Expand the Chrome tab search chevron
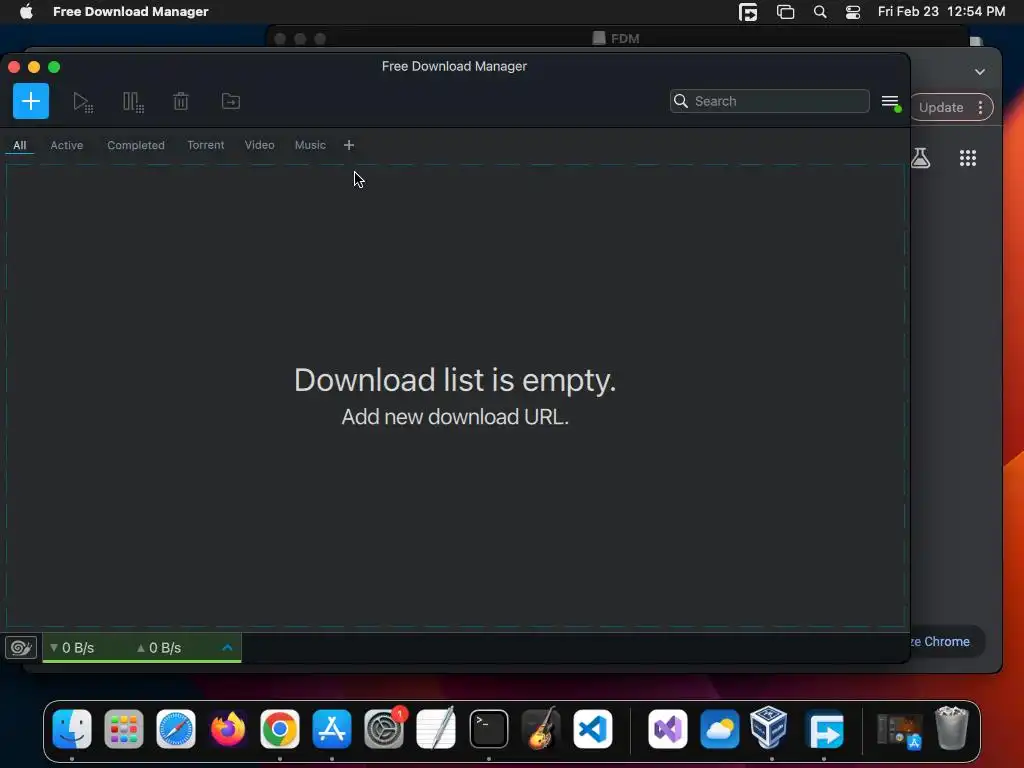 pos(980,72)
